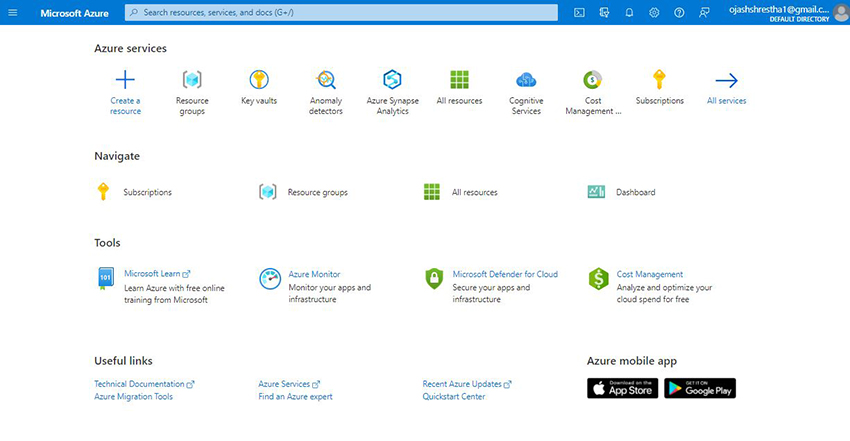Click the Microsoft Defender for Cloud link
850x441 pixels.
tap(505, 274)
